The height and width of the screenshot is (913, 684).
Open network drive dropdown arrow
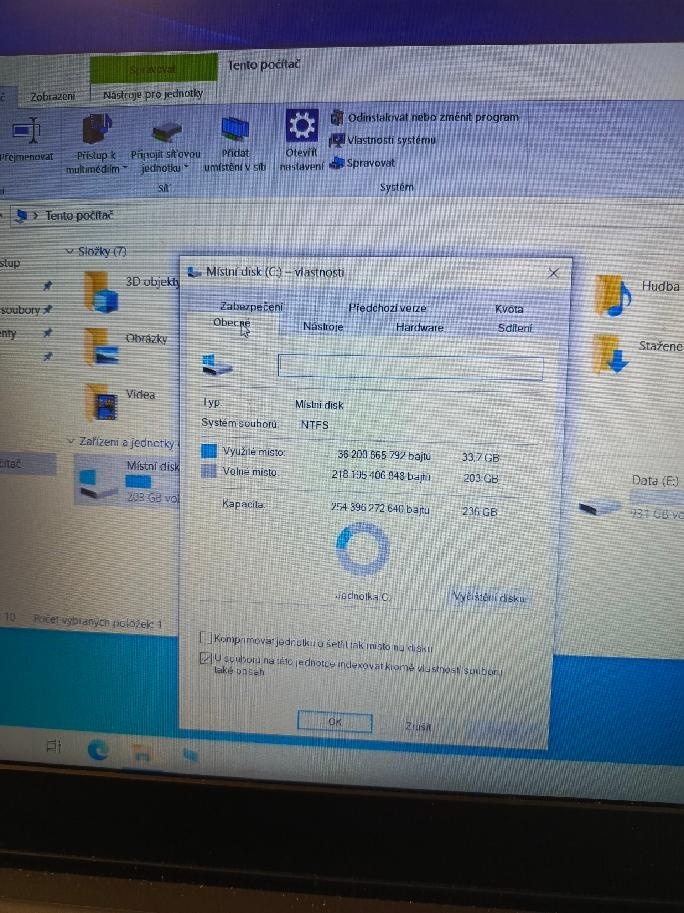pos(186,168)
